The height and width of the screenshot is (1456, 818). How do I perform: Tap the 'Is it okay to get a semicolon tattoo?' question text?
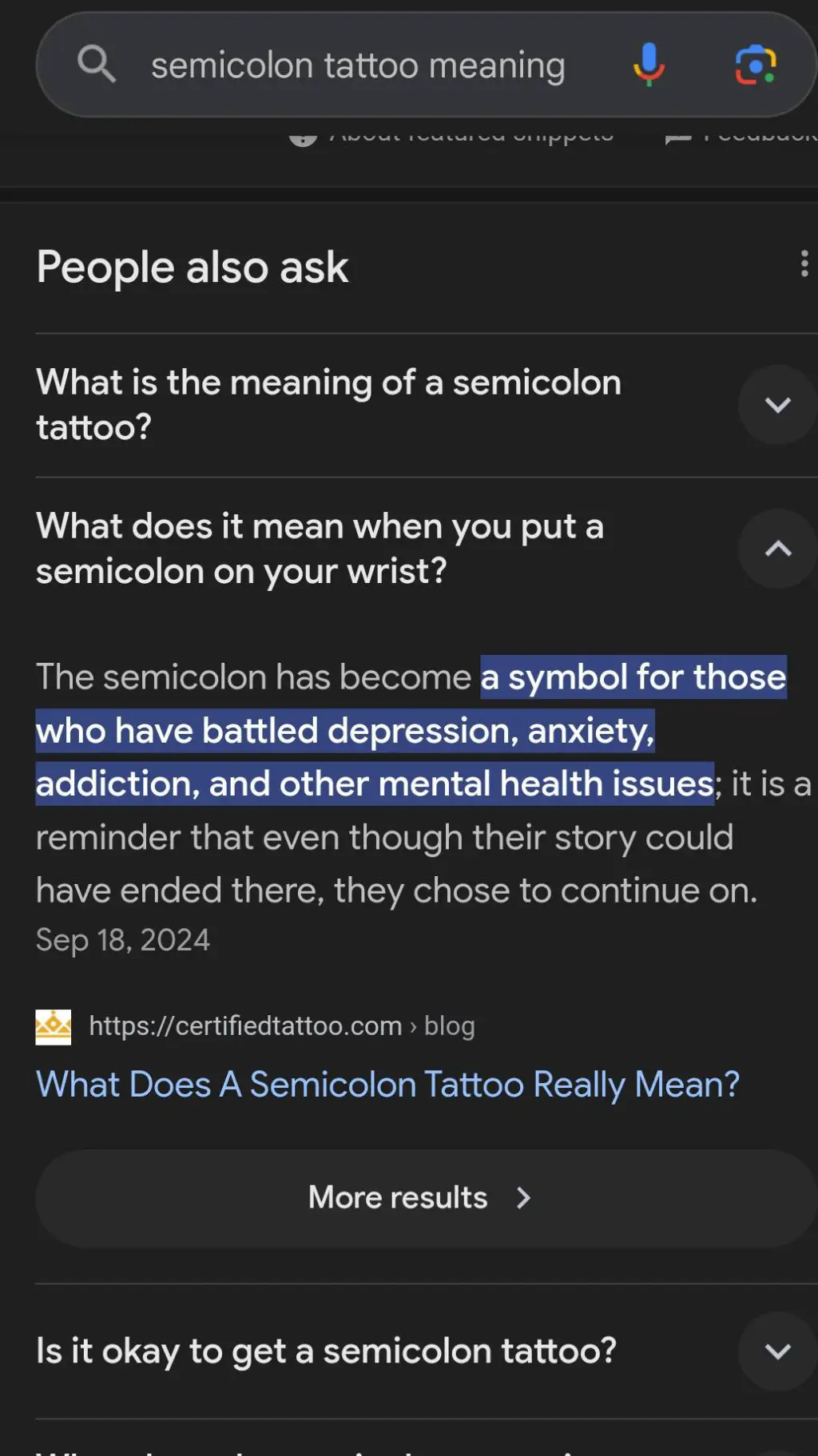[326, 1351]
